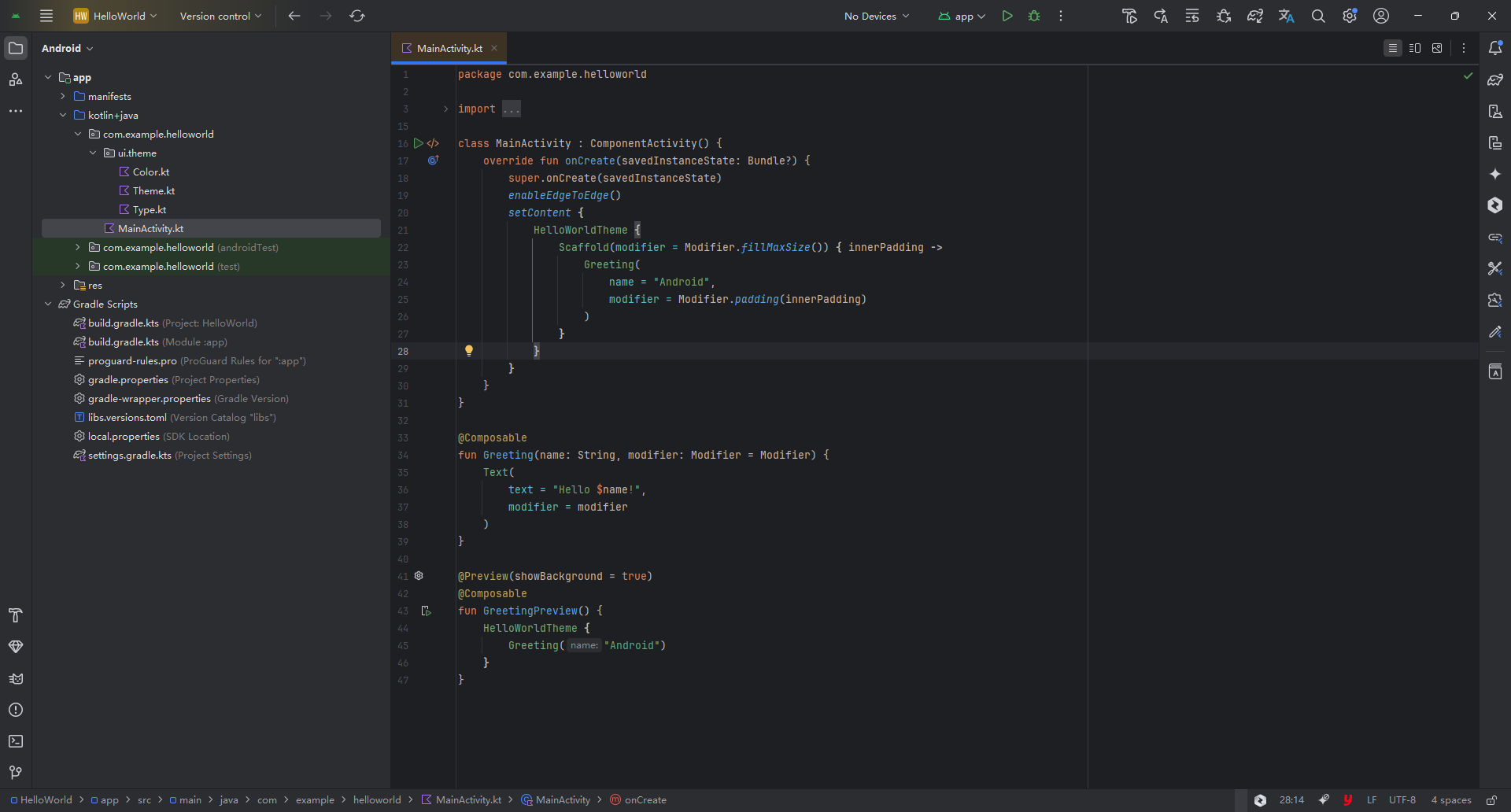Viewport: 1511px width, 812px height.
Task: Open the IDE settings gear icon
Action: click(1350, 16)
